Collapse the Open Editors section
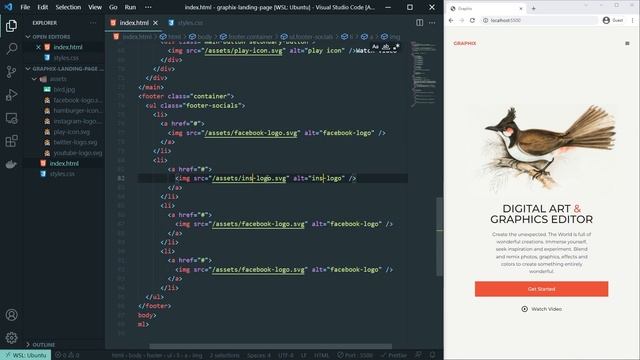This screenshot has width=640, height=360. pyautogui.click(x=48, y=37)
